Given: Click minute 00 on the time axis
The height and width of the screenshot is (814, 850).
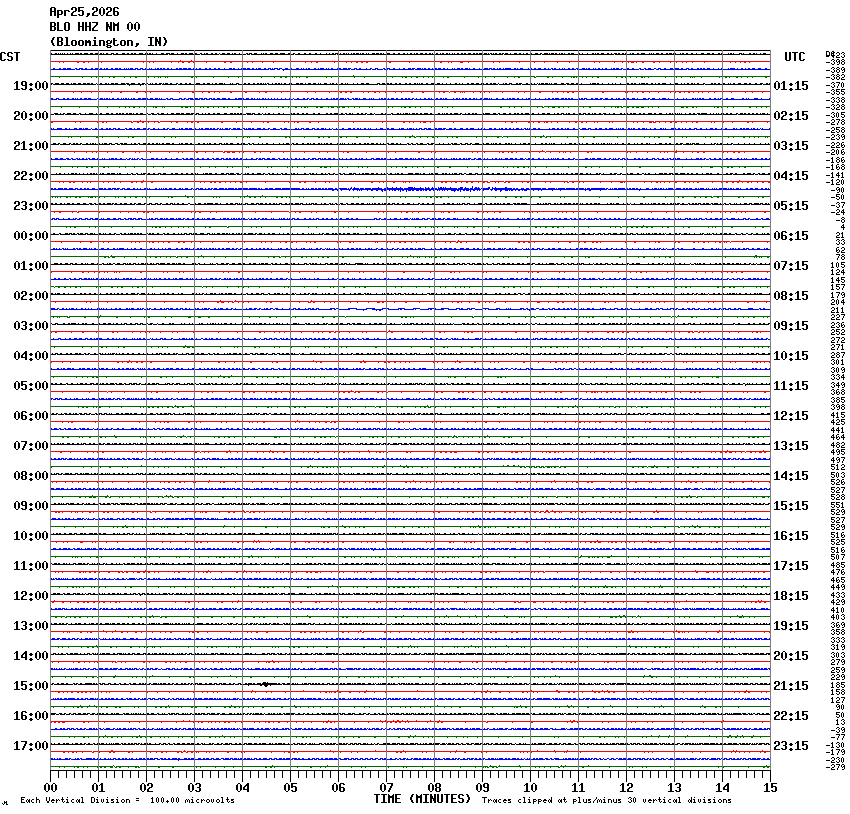Looking at the screenshot, I should click(51, 788).
